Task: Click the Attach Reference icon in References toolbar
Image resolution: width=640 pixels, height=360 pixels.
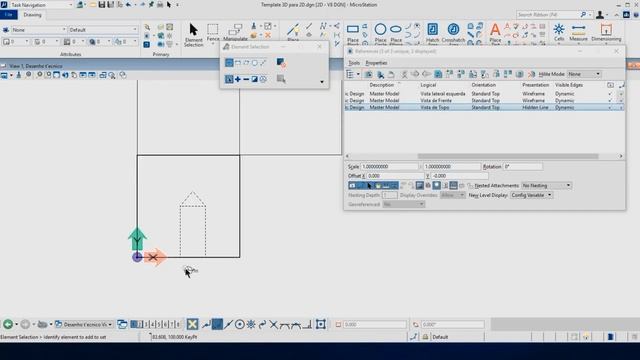Action: click(368, 74)
